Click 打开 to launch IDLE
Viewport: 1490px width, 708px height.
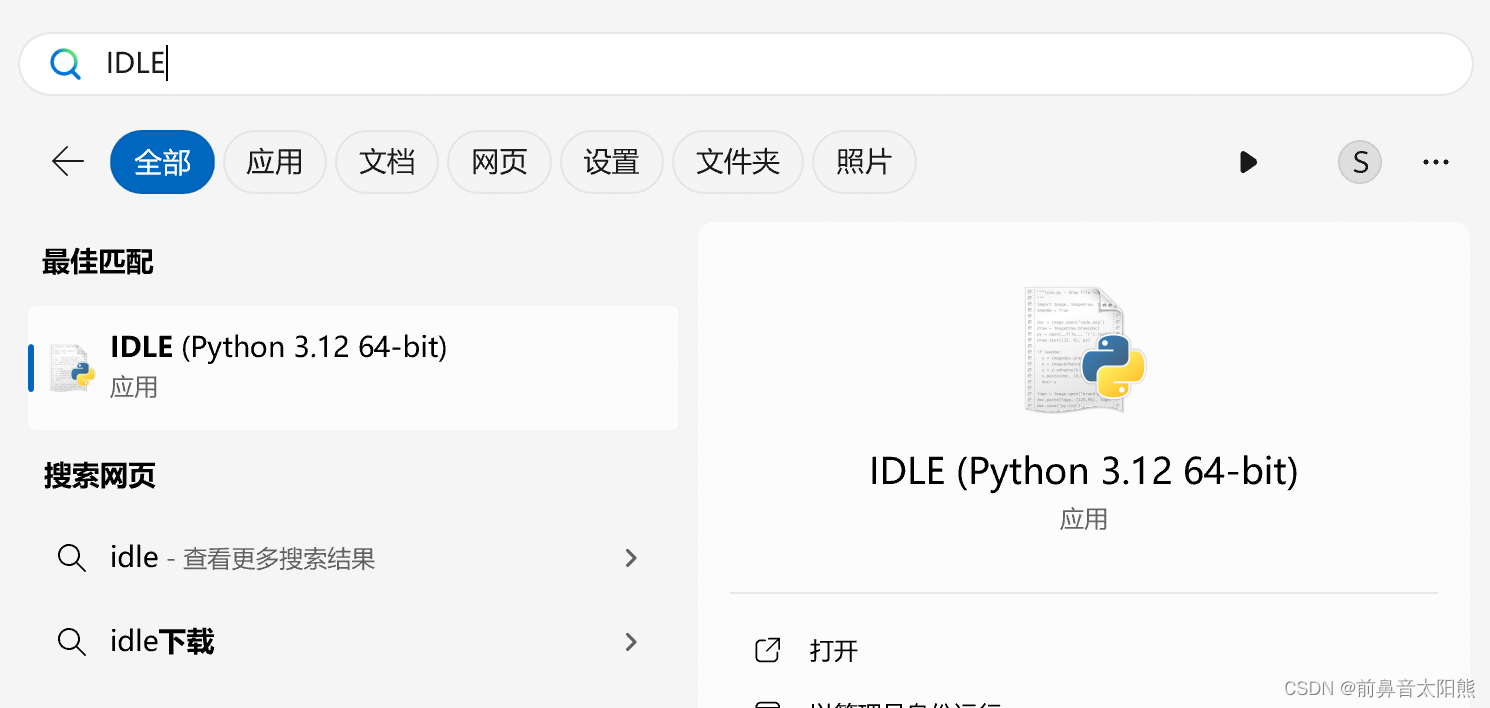point(833,651)
